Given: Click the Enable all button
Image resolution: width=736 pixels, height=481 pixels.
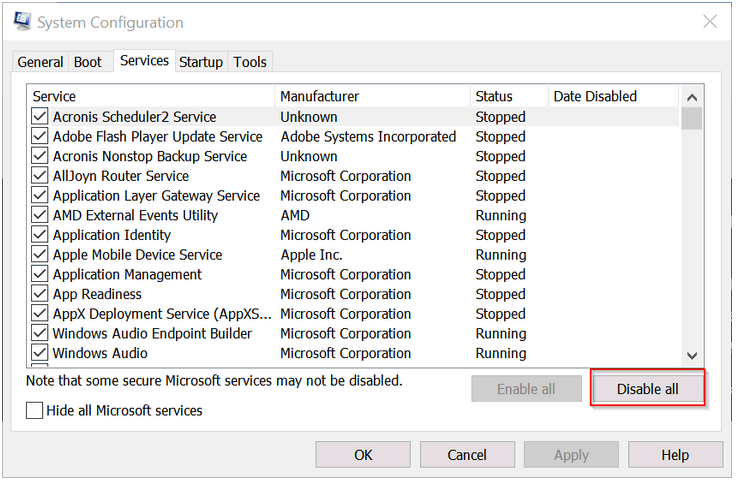Looking at the screenshot, I should point(526,389).
